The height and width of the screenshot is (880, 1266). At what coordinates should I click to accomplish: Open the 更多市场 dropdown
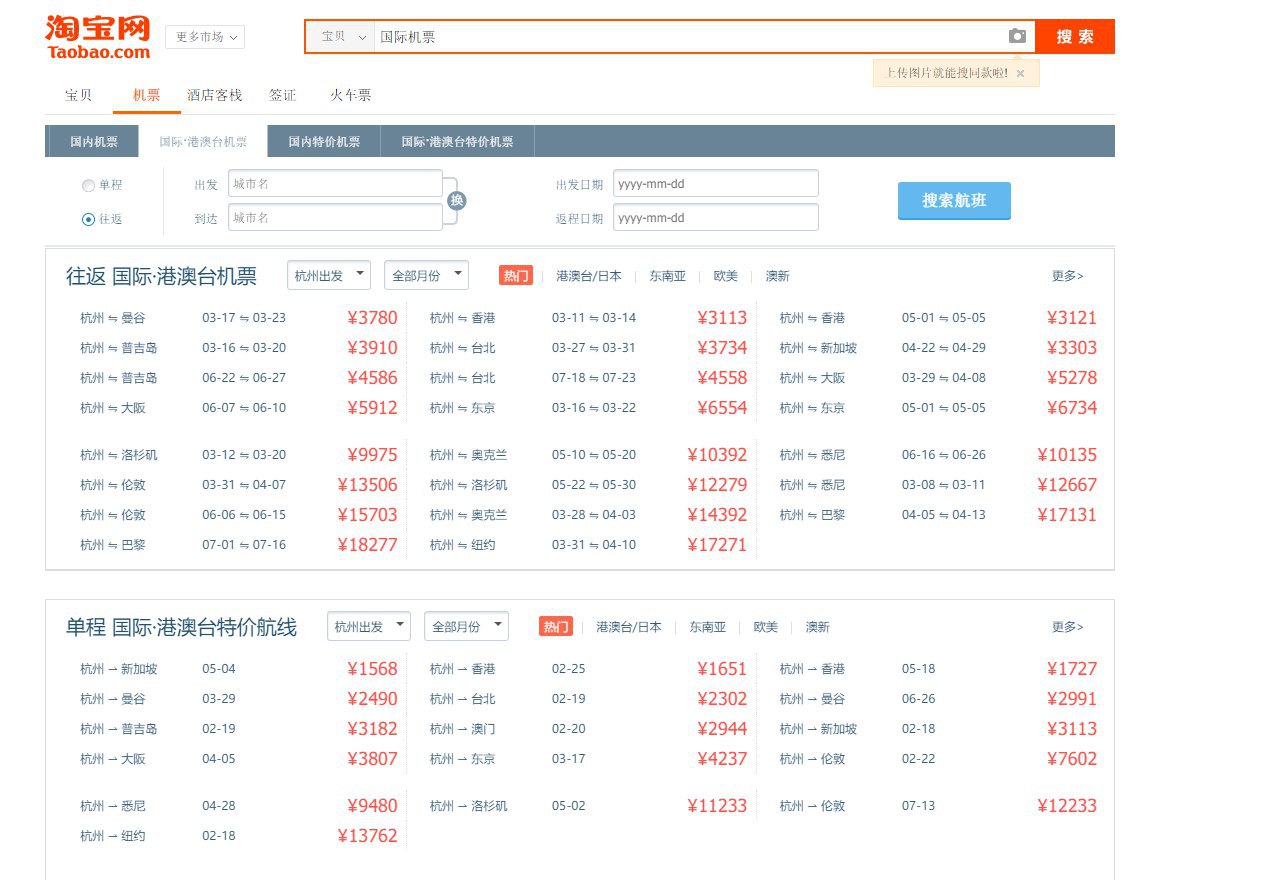pyautogui.click(x=205, y=37)
